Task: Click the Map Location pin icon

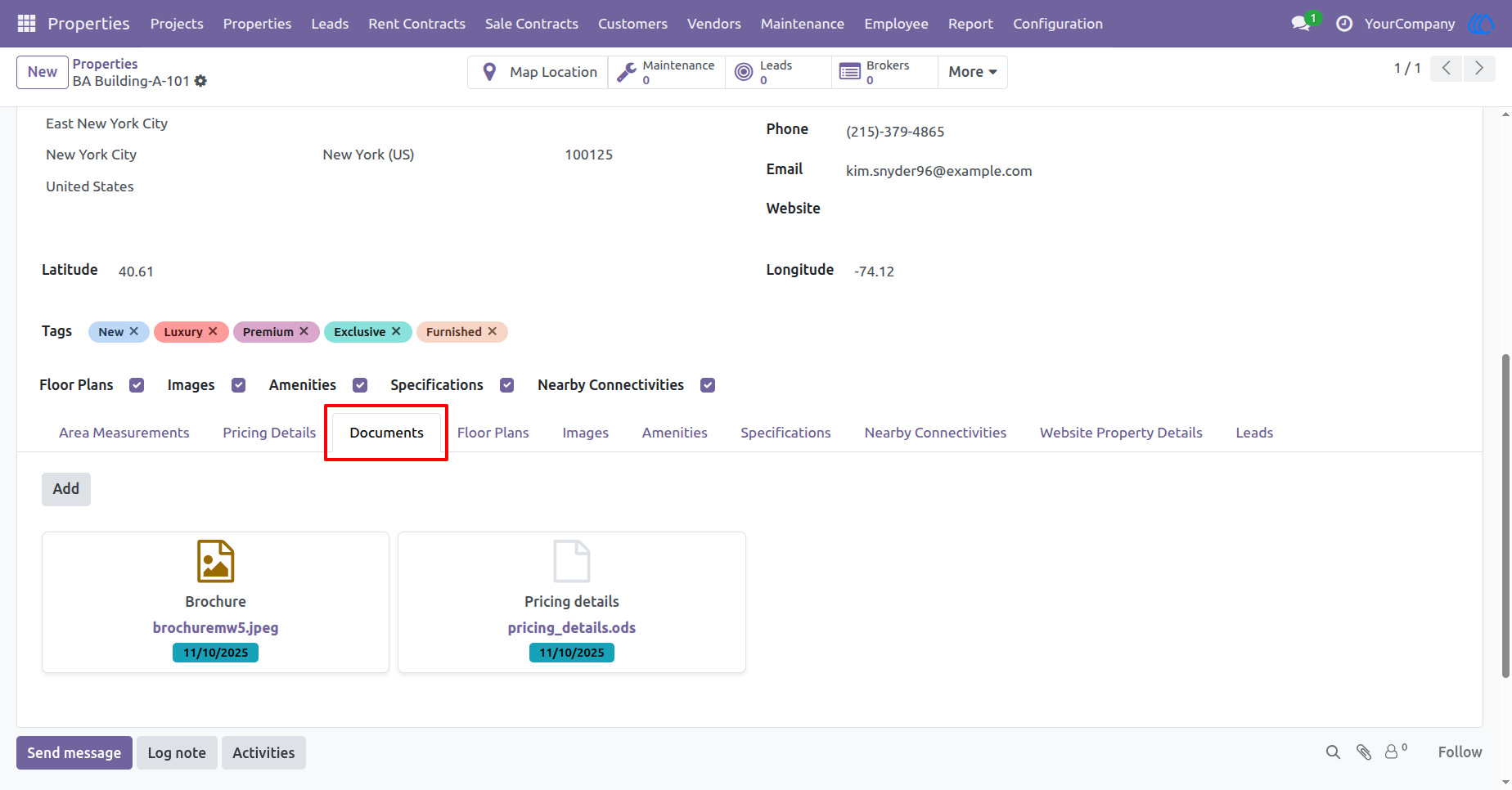Action: coord(489,72)
